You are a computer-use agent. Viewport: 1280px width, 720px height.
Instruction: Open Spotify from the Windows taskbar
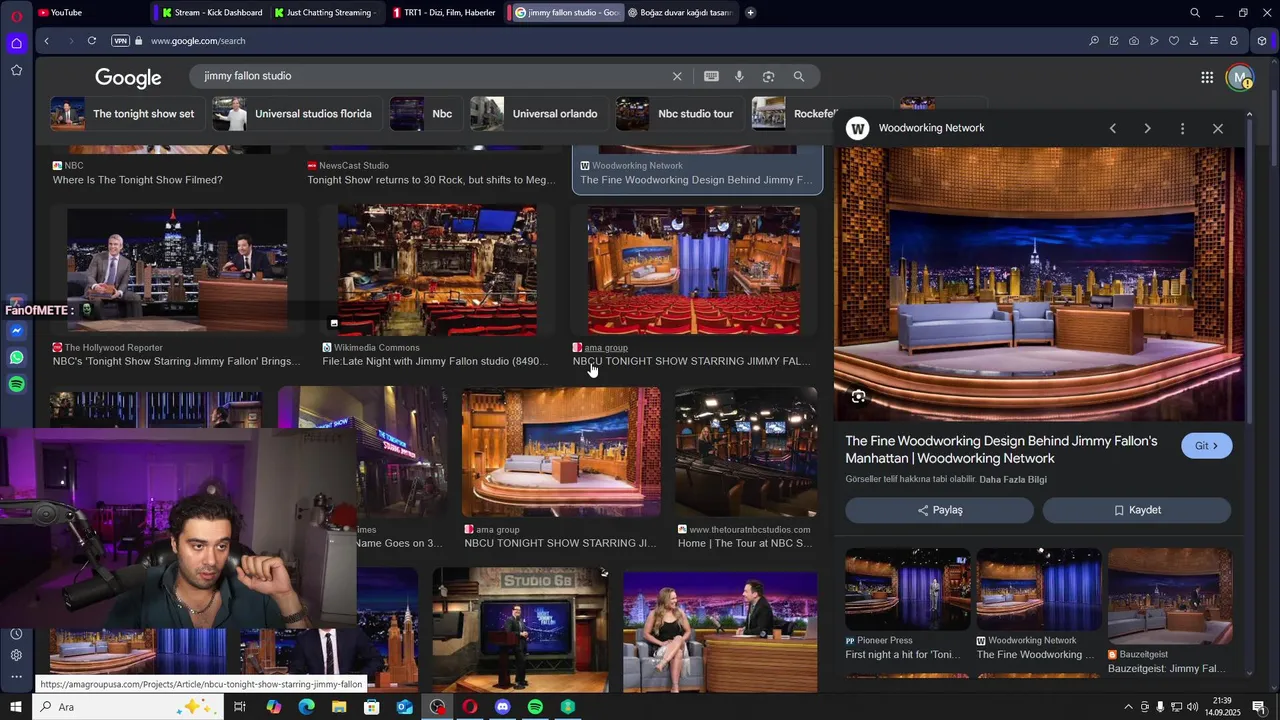click(x=535, y=707)
